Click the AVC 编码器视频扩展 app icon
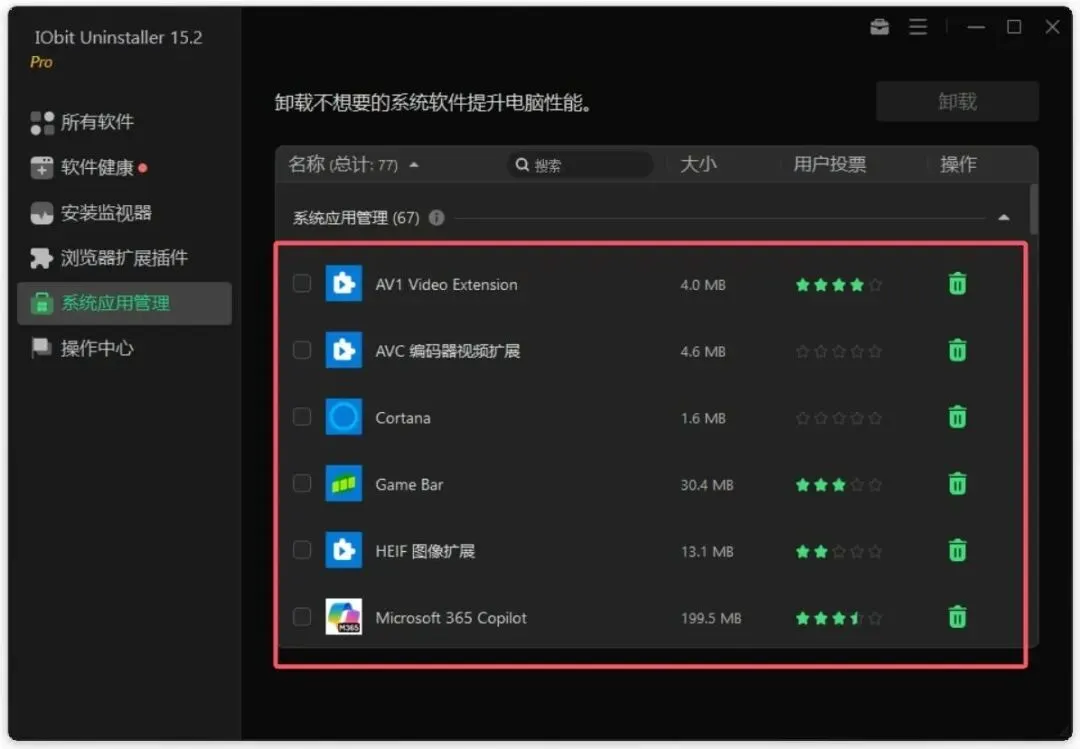This screenshot has height=749, width=1080. (344, 350)
